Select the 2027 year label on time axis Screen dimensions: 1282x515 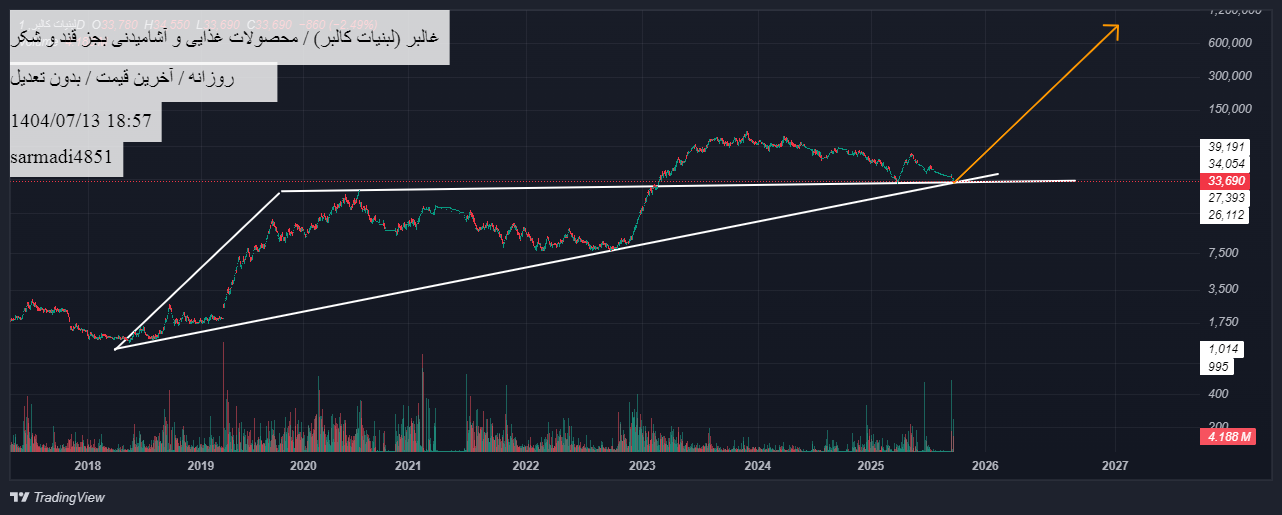[x=1115, y=465]
